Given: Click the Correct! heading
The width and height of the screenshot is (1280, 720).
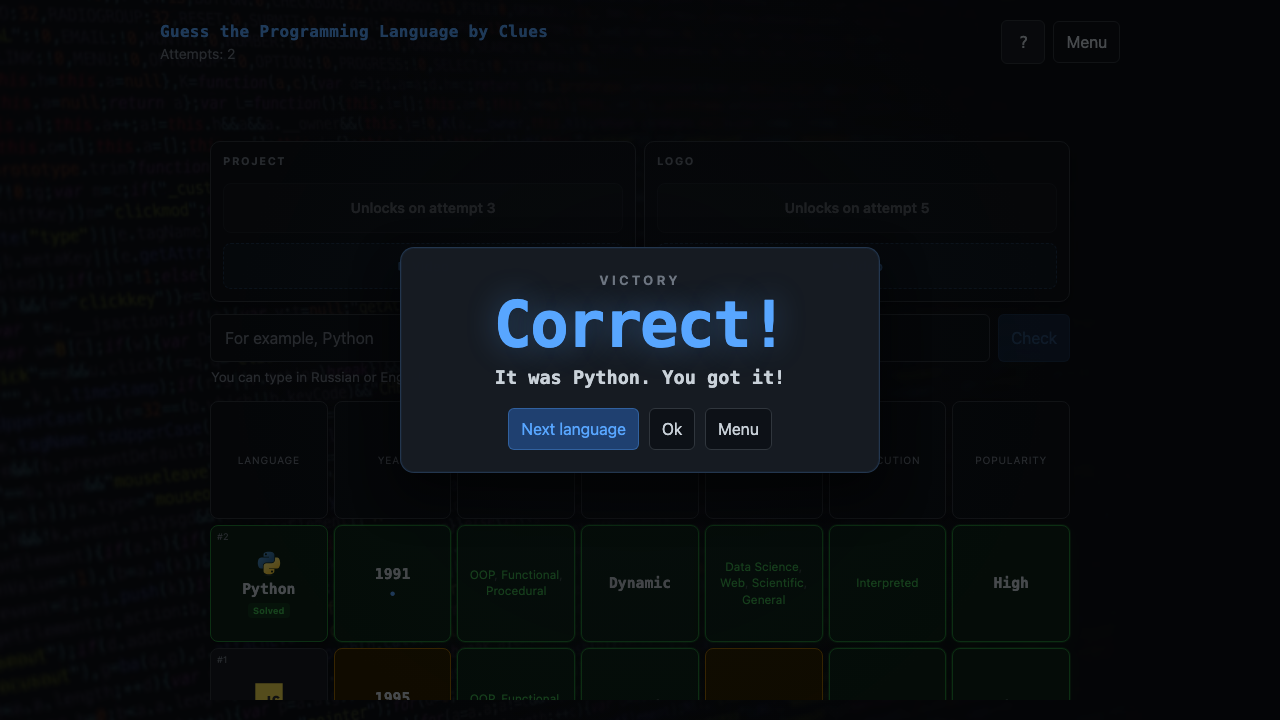Looking at the screenshot, I should [x=640, y=325].
